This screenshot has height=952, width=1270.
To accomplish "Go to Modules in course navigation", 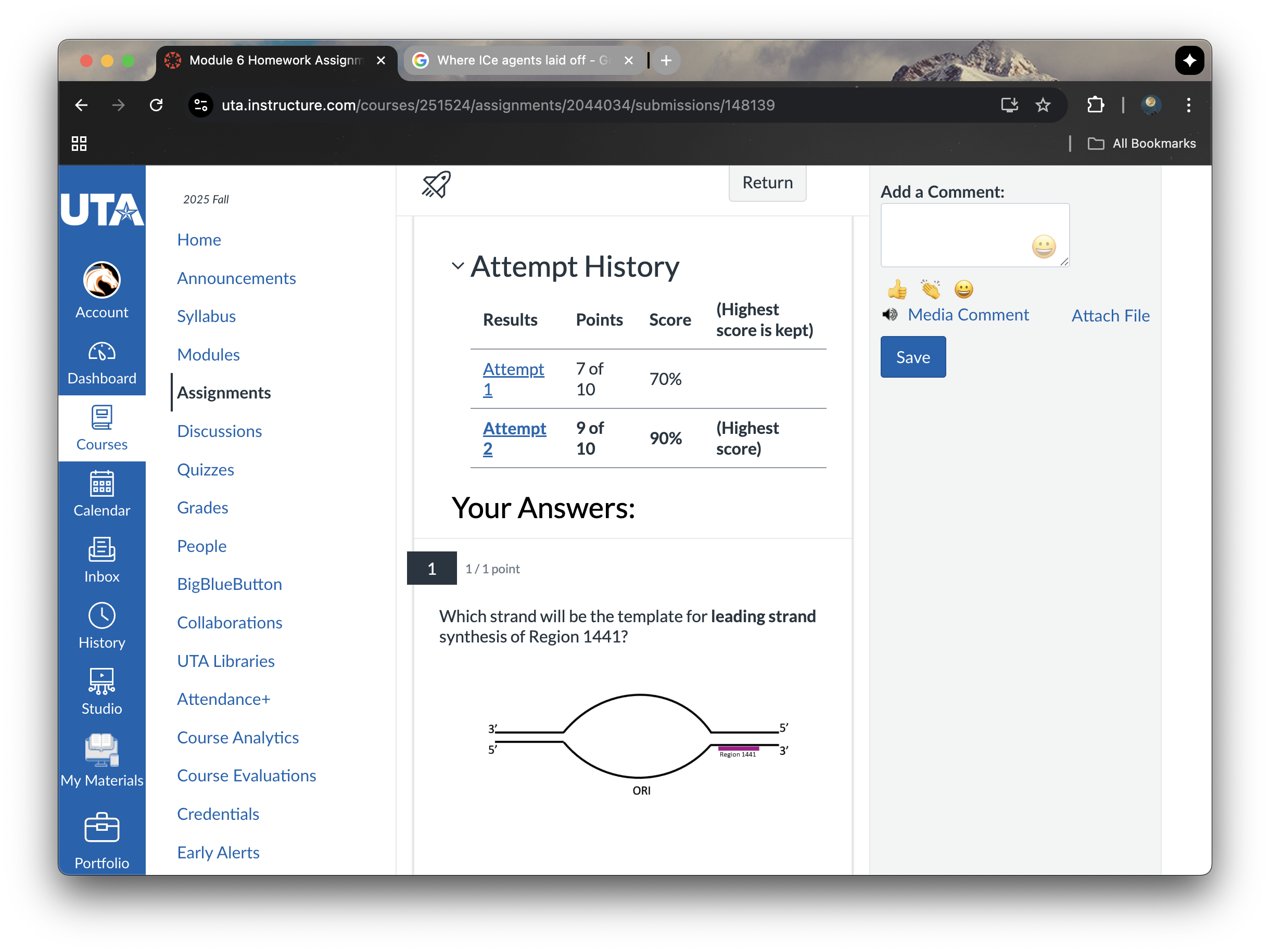I will (208, 355).
